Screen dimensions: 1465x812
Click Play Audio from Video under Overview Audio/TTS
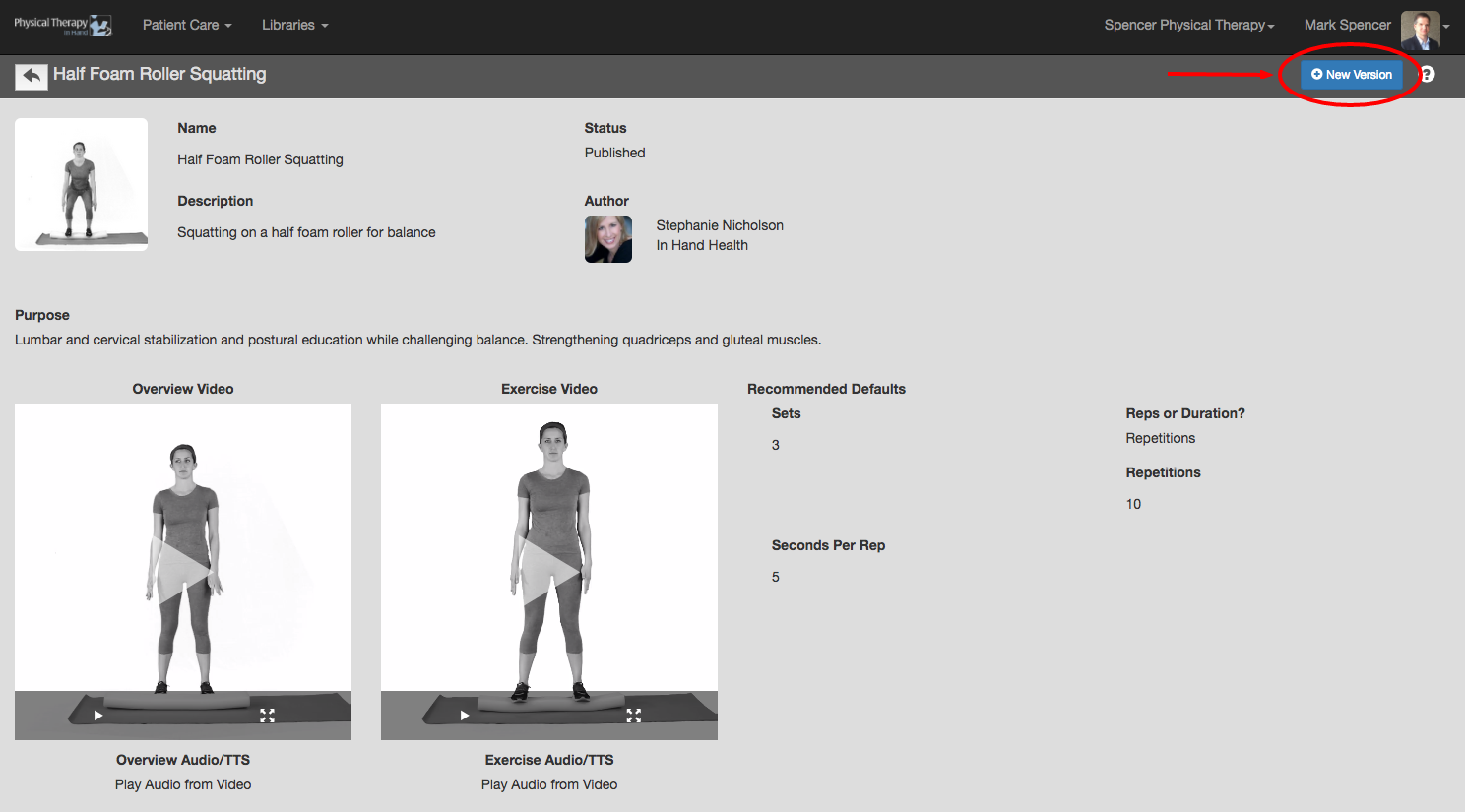coord(183,784)
